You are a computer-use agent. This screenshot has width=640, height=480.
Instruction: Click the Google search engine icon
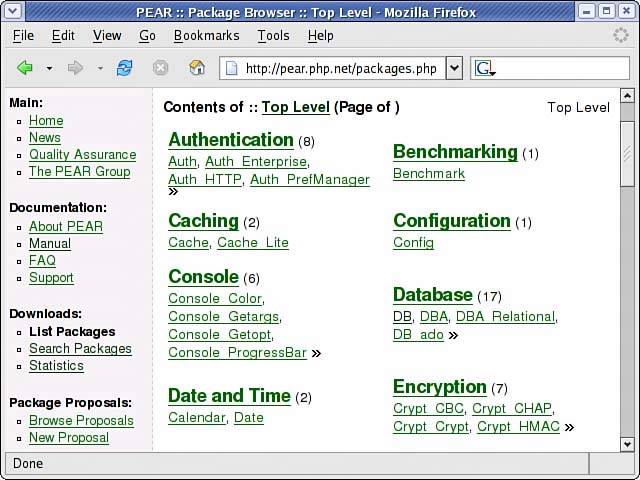click(484, 68)
